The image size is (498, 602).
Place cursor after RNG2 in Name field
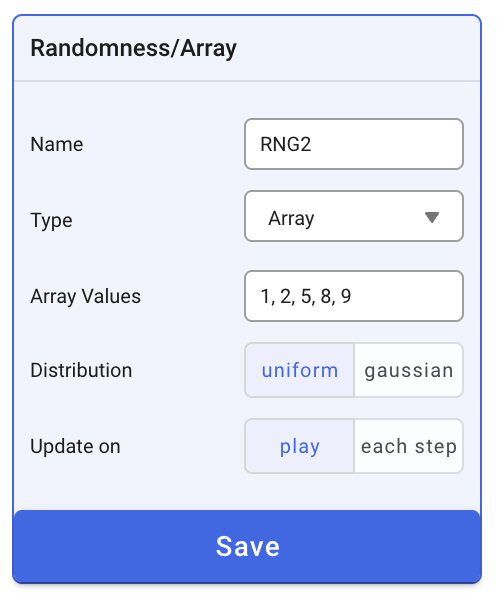(x=312, y=144)
